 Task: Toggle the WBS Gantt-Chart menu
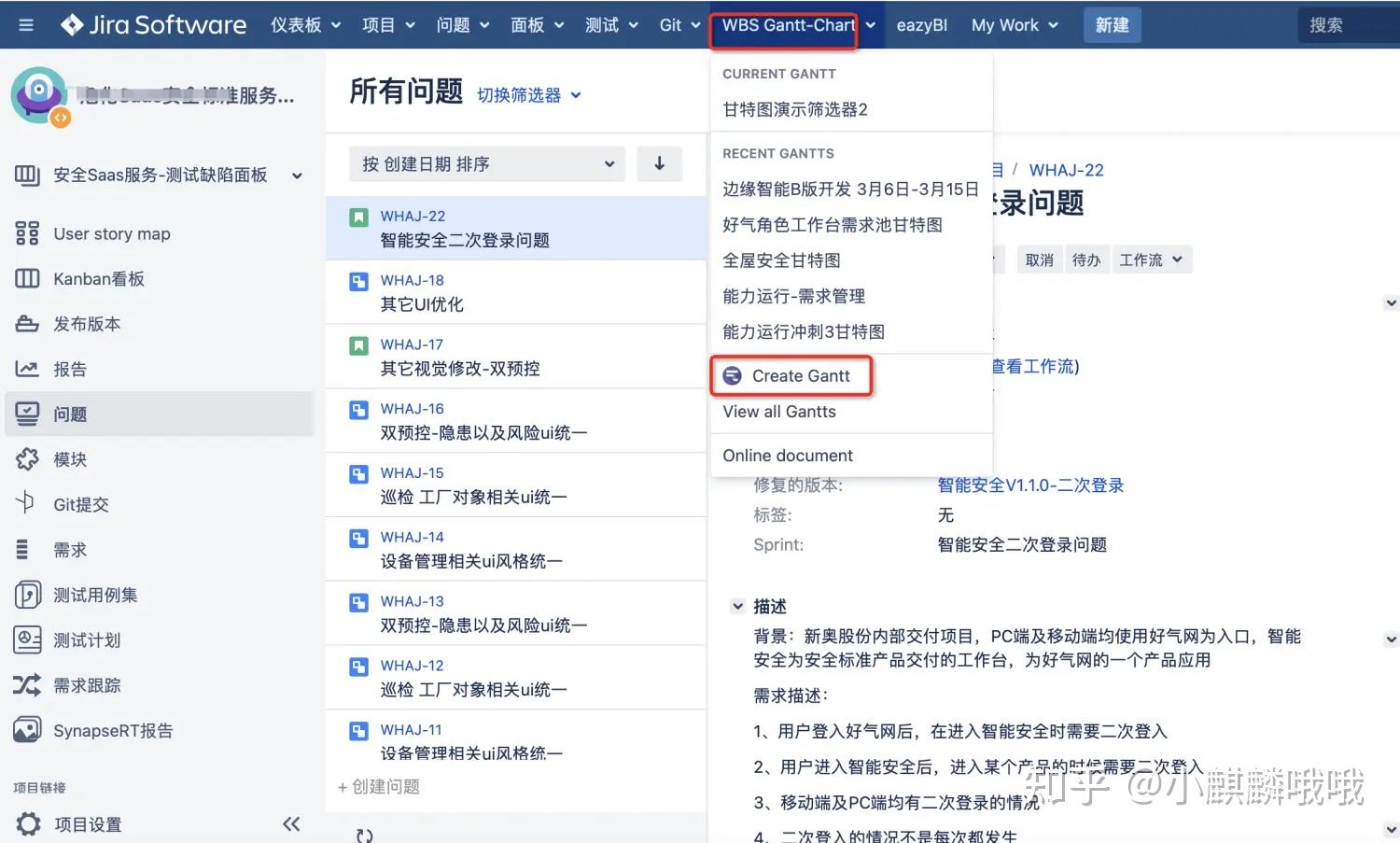(x=798, y=25)
